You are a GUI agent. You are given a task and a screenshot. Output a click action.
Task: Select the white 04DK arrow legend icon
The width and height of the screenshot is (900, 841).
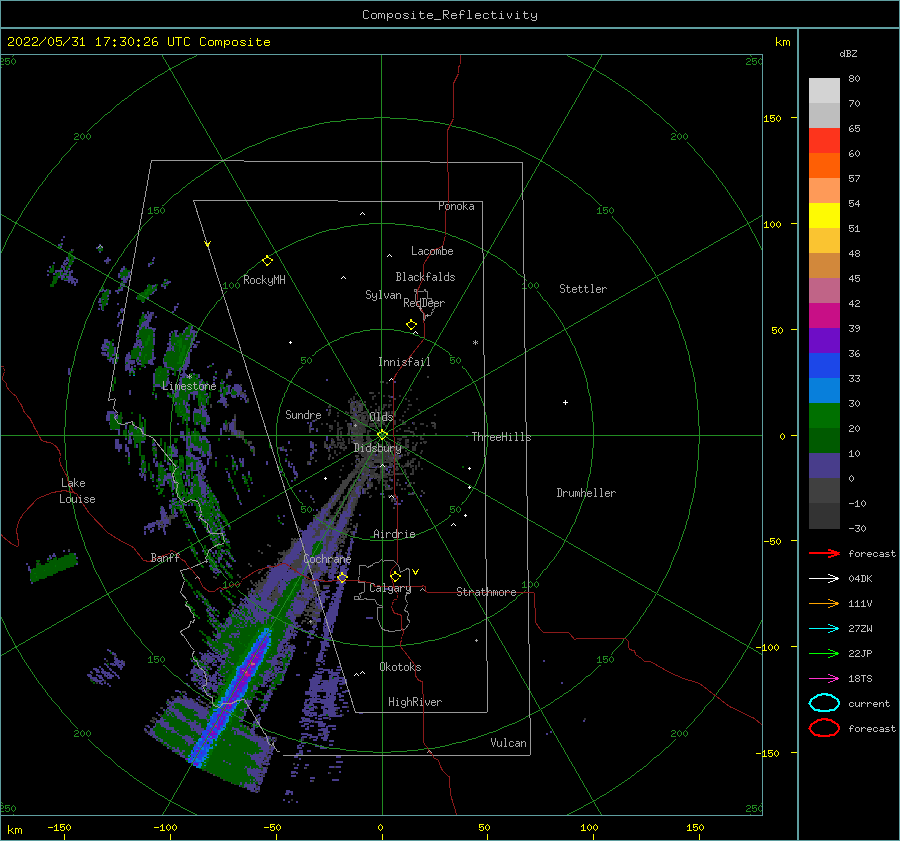click(824, 578)
